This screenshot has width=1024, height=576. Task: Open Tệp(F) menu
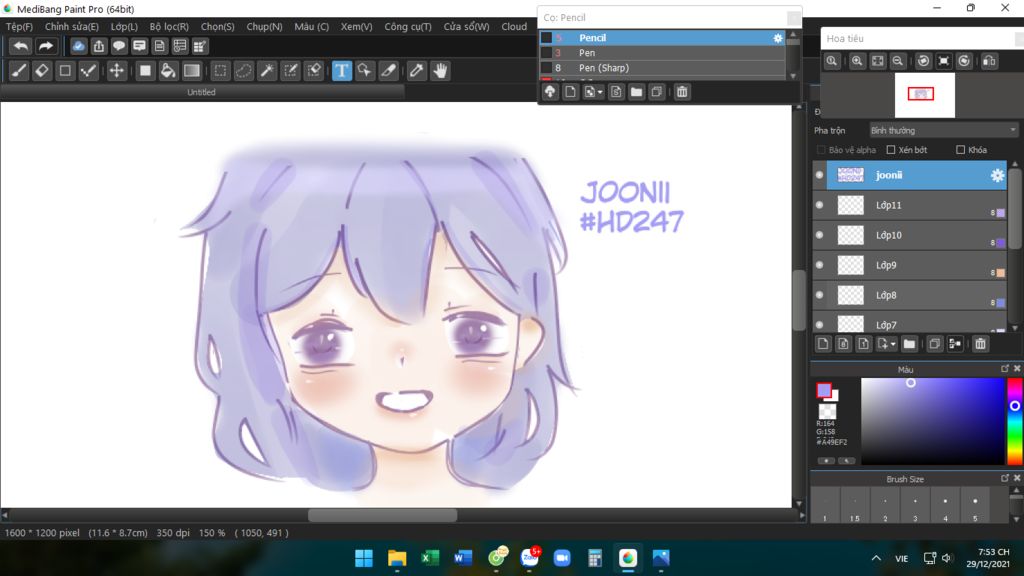[x=19, y=27]
